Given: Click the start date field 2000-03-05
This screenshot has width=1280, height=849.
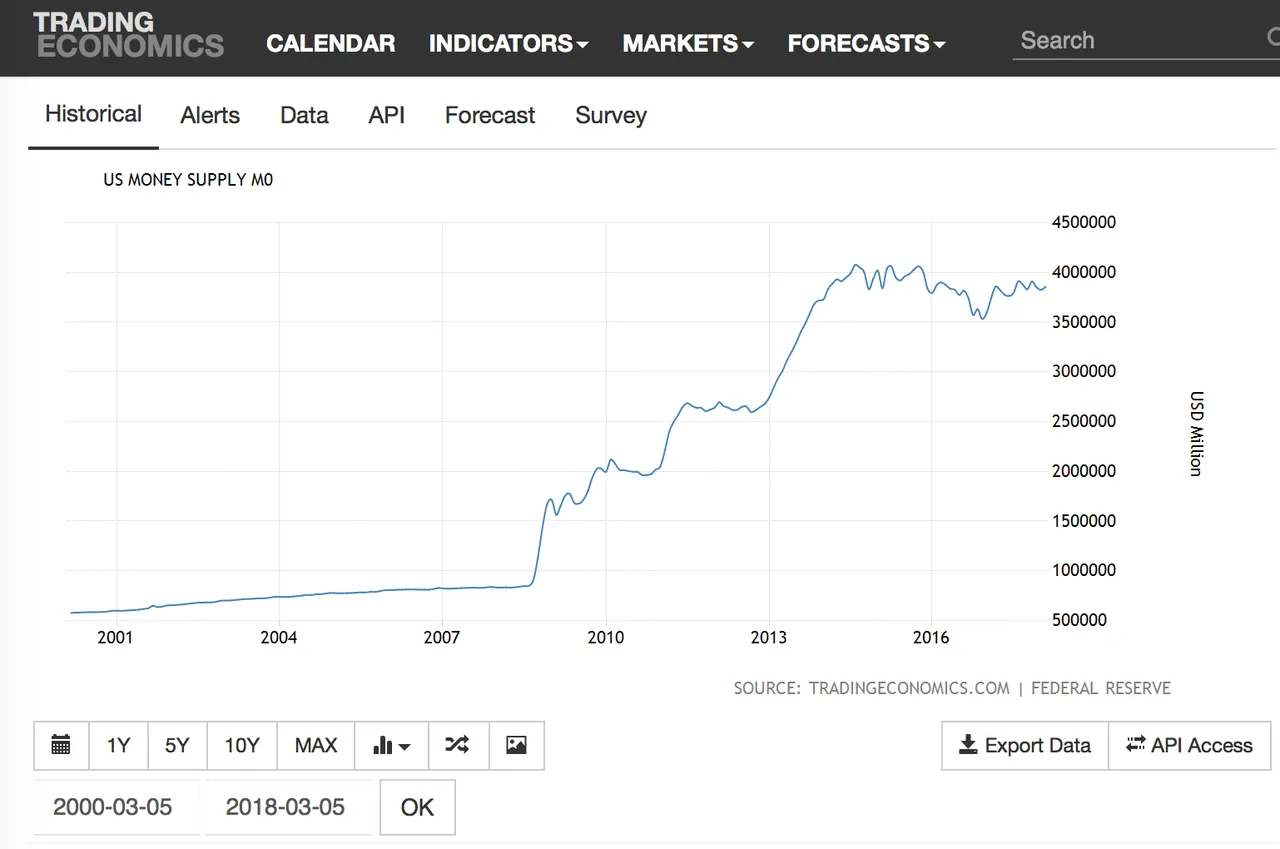Looking at the screenshot, I should pos(113,807).
